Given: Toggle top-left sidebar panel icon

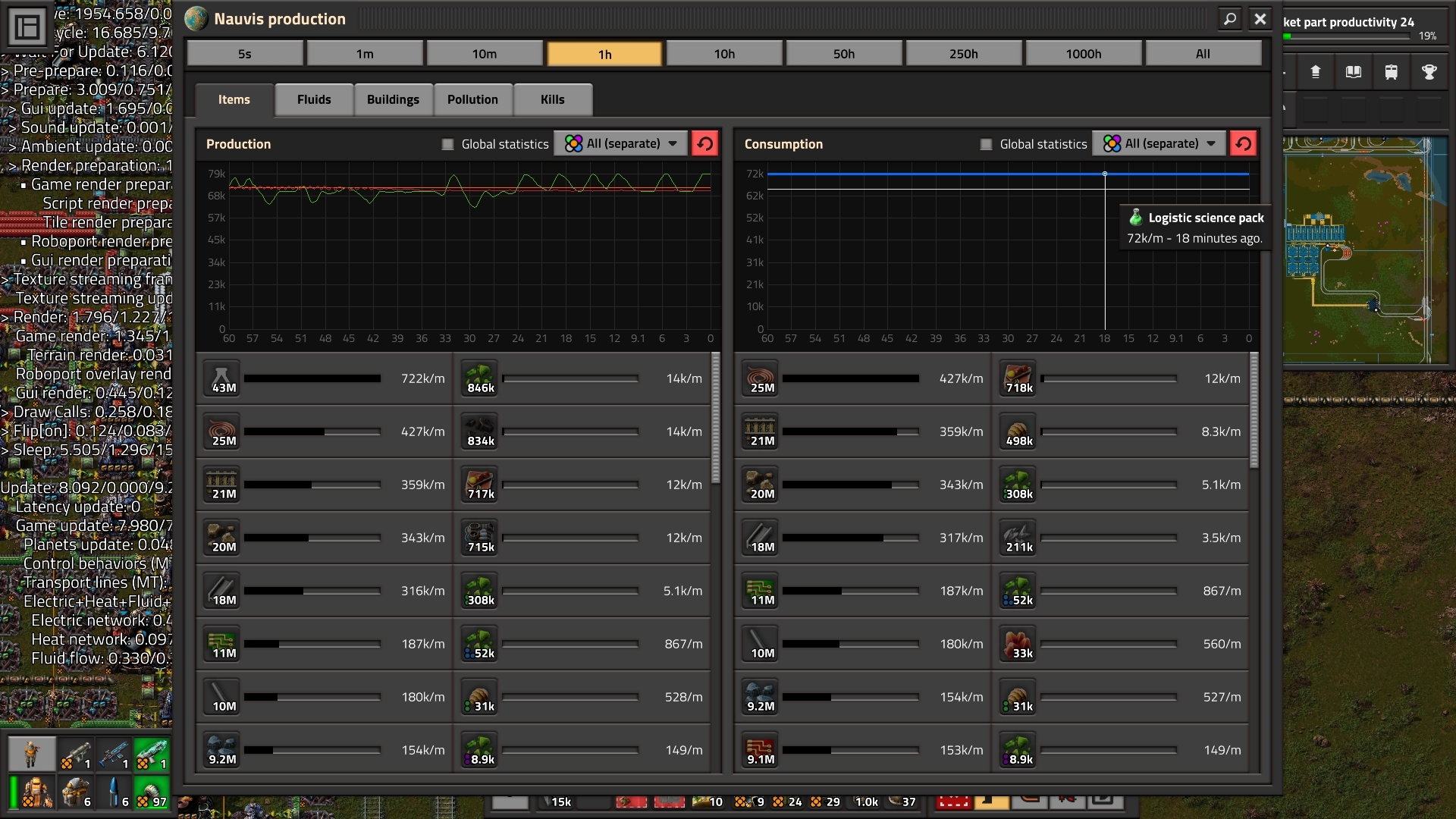Looking at the screenshot, I should pyautogui.click(x=27, y=27).
